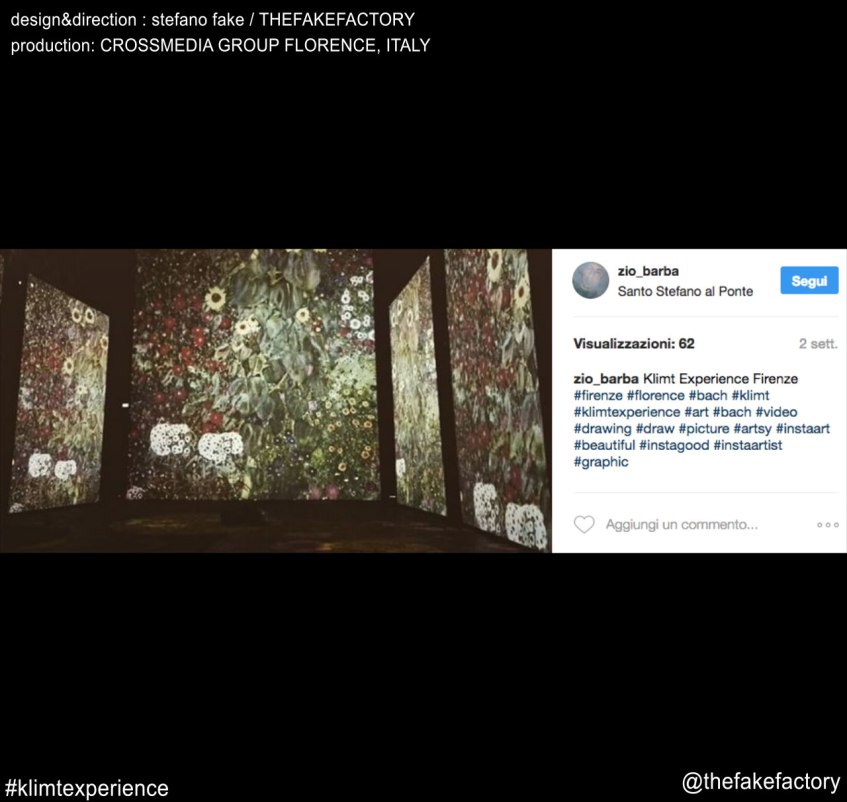Open the #florence hashtag

click(656, 395)
